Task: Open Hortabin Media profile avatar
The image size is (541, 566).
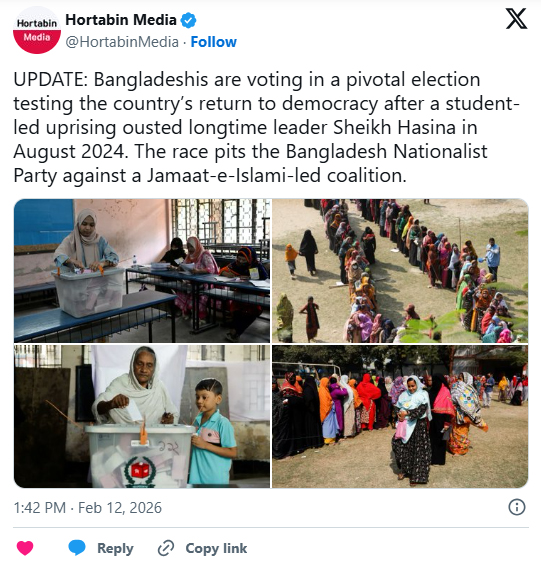Action: (x=37, y=30)
